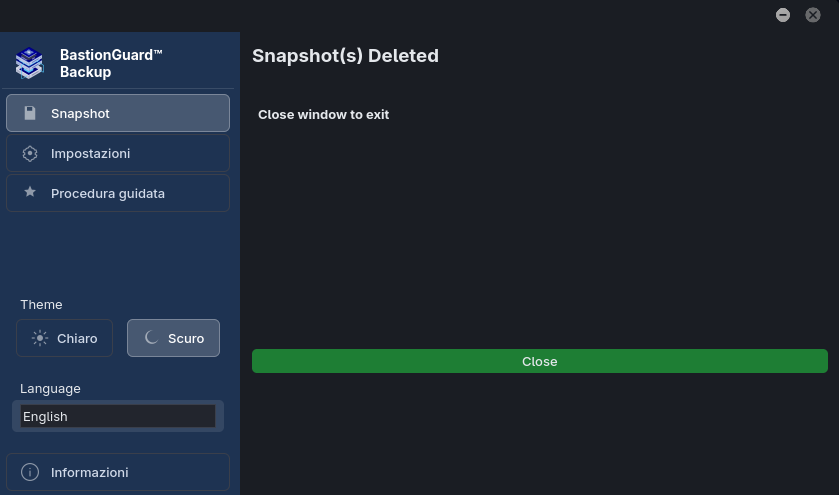Screen dimensions: 839x495
Task: Open the Procedura guidata wizard
Action: click(118, 193)
